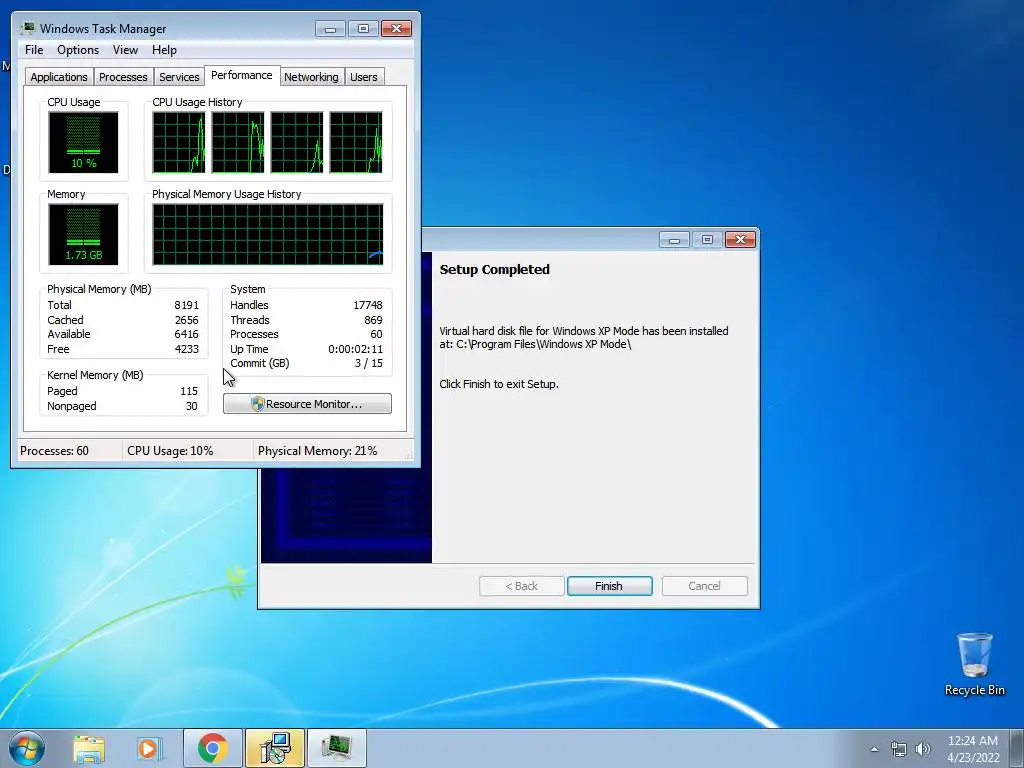Viewport: 1024px width, 768px height.
Task: Click the Commit (GB) value 3 / 15
Action: 369,363
